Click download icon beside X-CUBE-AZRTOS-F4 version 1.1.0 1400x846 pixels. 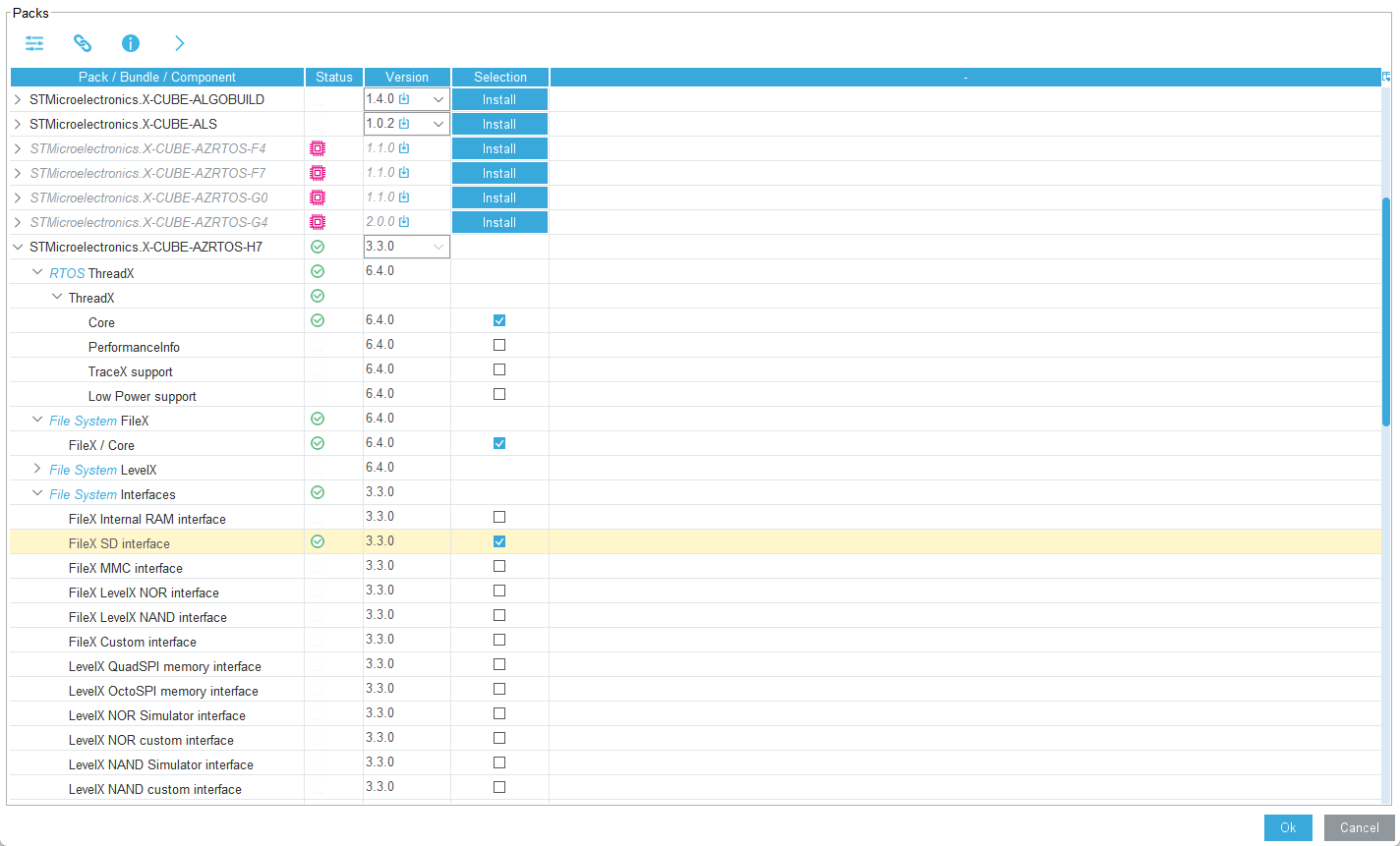pos(404,147)
